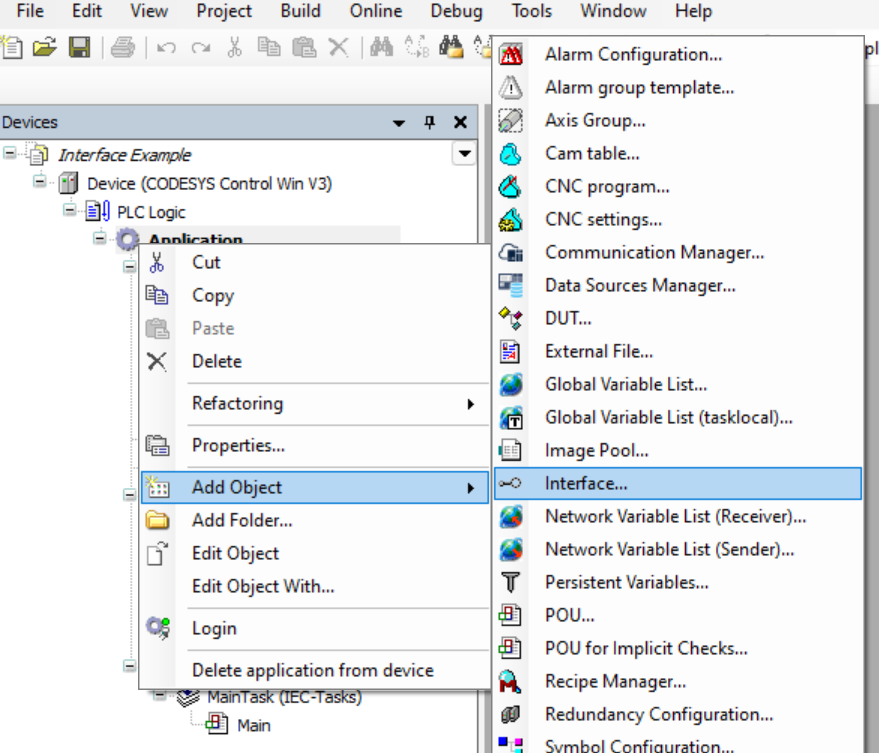The height and width of the screenshot is (753, 879).
Task: Open the Interface Example project dropdown
Action: click(464, 154)
